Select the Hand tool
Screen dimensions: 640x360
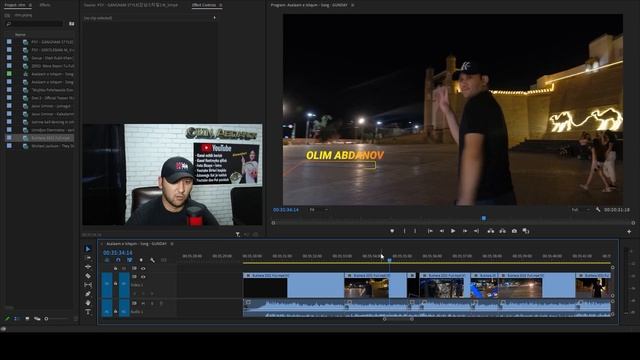(88, 302)
